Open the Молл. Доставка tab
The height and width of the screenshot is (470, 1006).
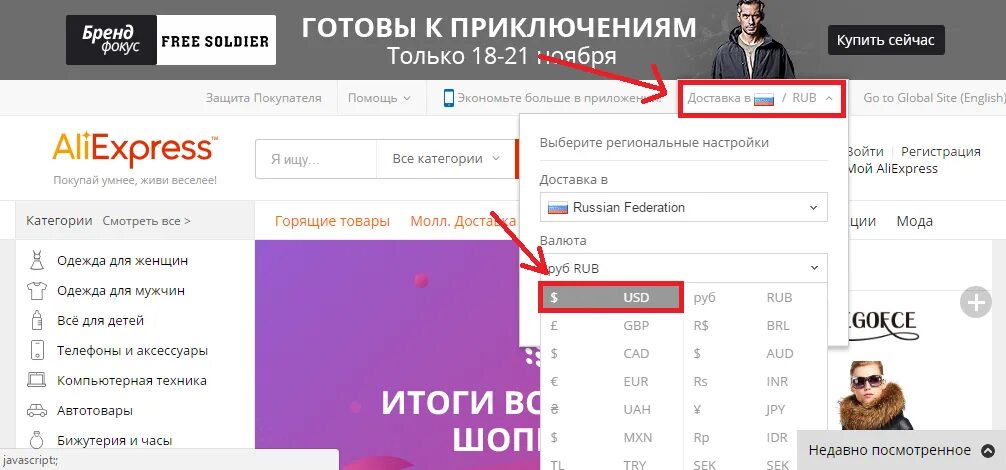(463, 221)
